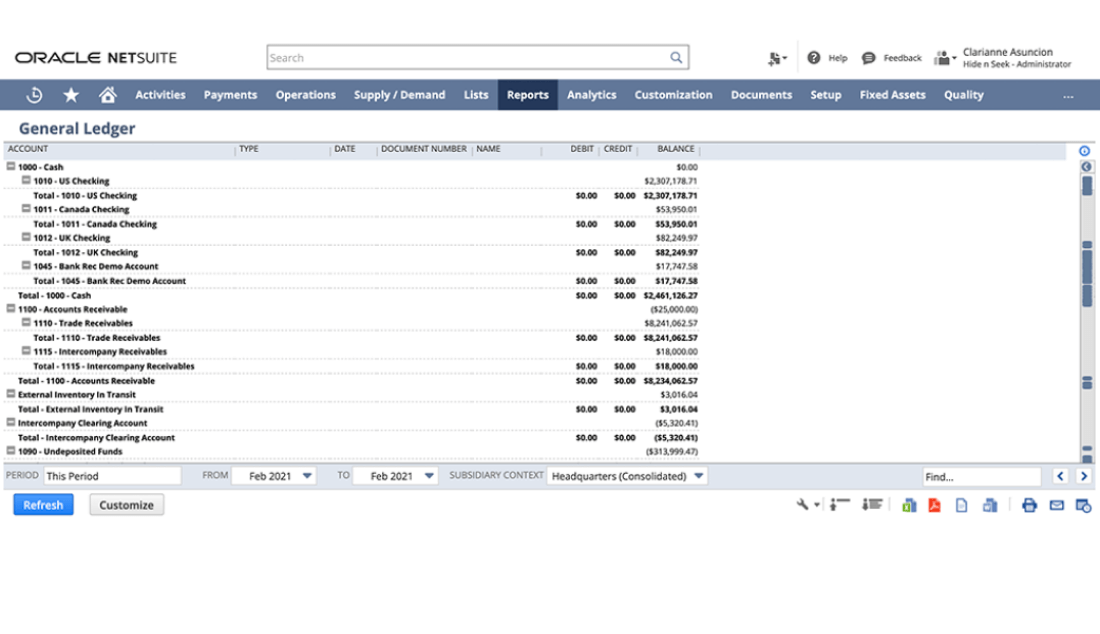1100x634 pixels.
Task: Click the Refresh button
Action: (43, 505)
